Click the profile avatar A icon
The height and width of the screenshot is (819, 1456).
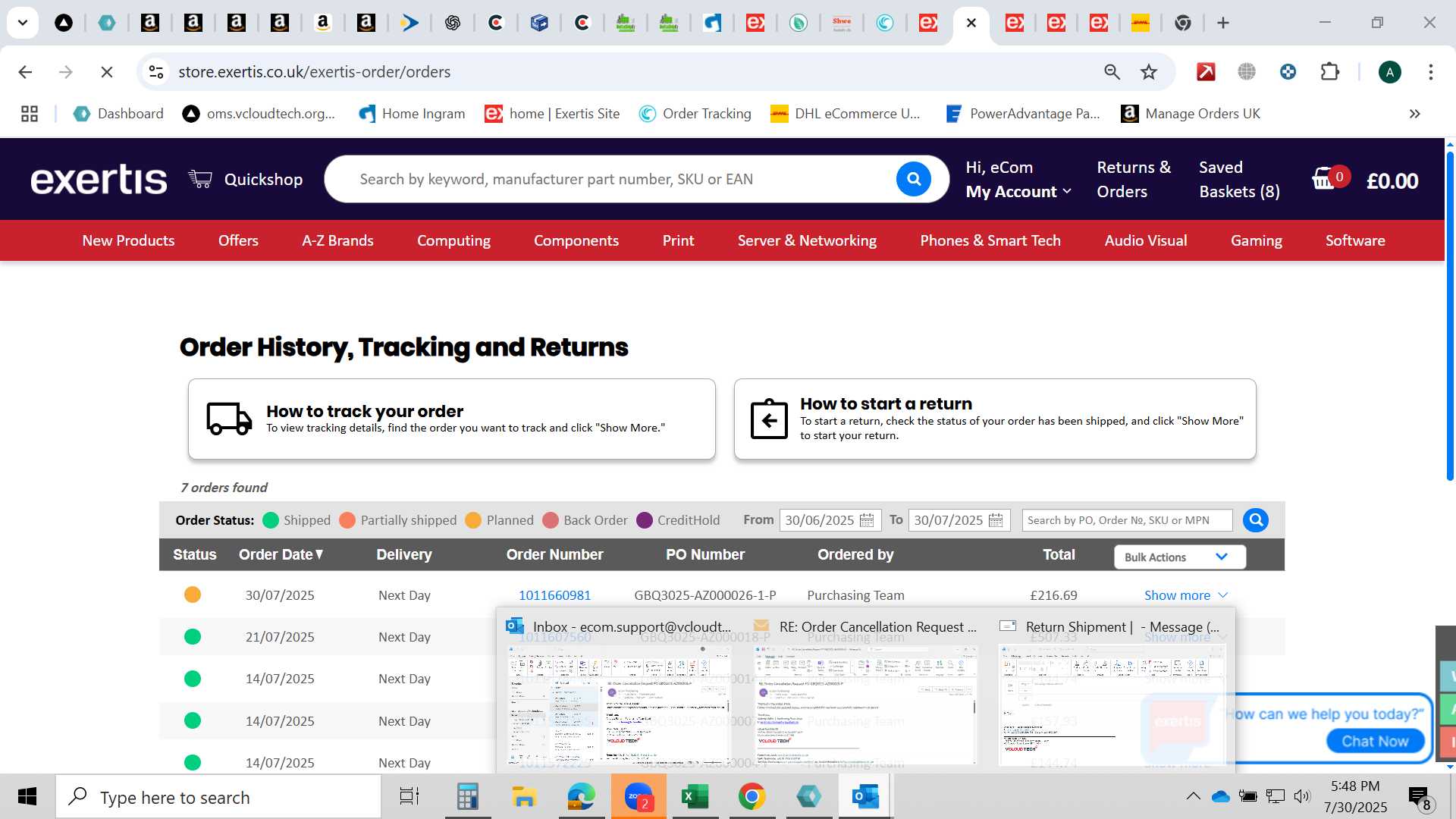coord(1389,72)
